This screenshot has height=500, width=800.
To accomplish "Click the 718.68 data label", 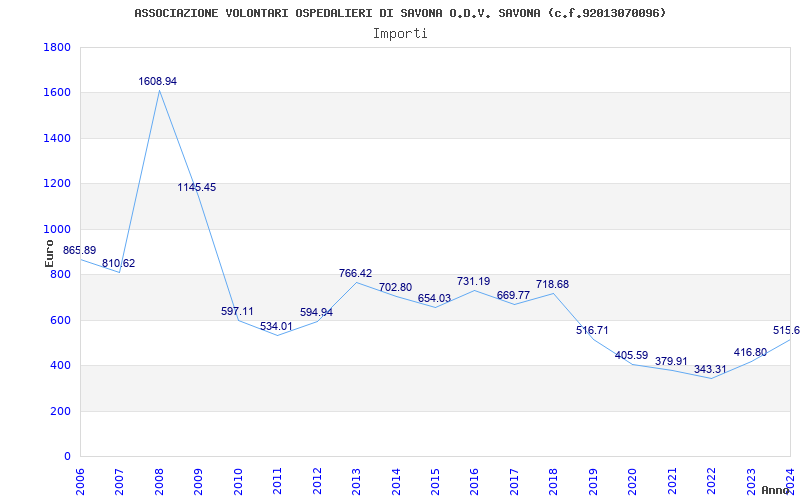I will [x=552, y=284].
